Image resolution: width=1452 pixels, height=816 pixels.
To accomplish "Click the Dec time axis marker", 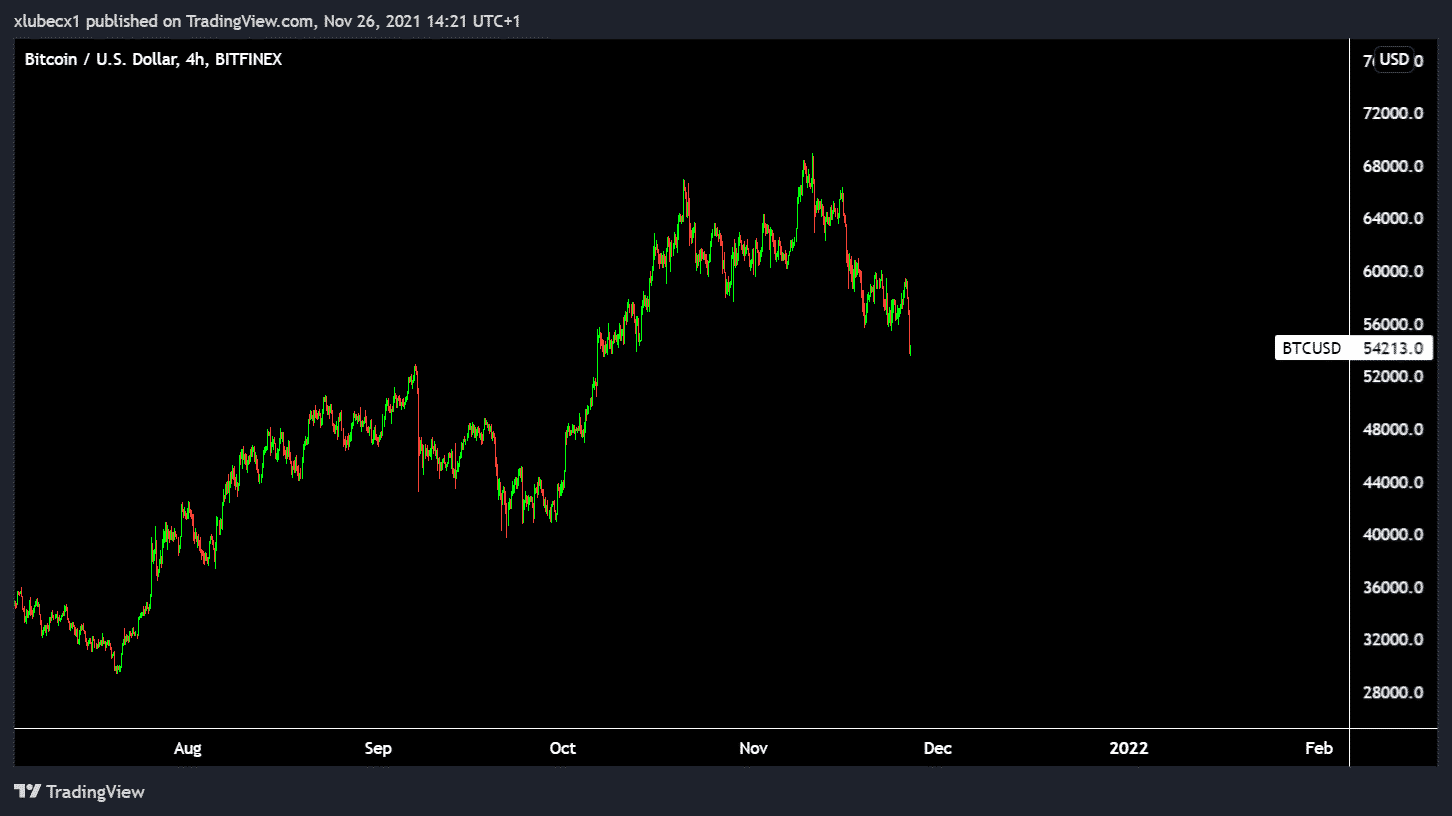I will point(938,748).
